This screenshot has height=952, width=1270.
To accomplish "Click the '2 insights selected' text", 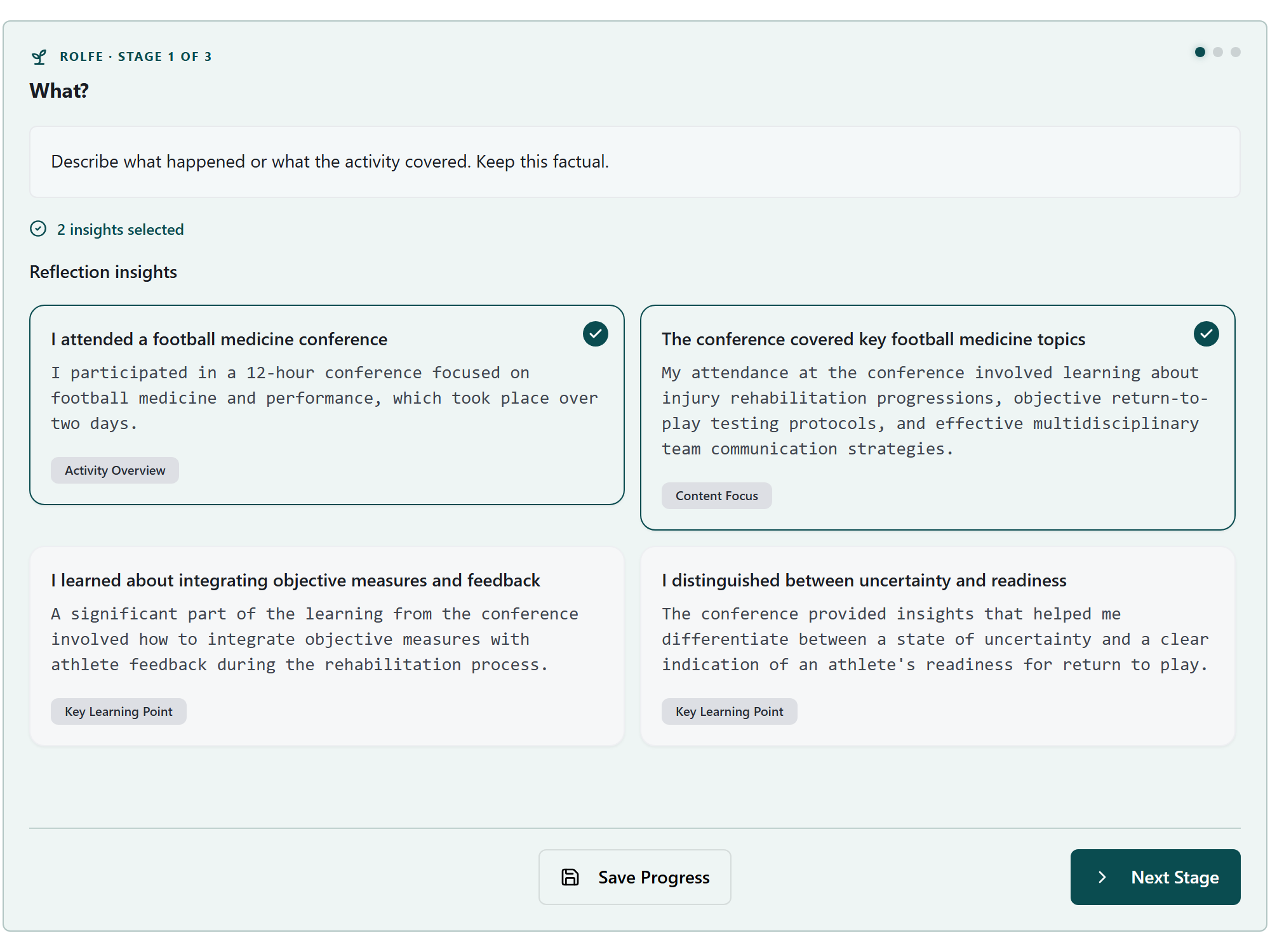I will (121, 229).
